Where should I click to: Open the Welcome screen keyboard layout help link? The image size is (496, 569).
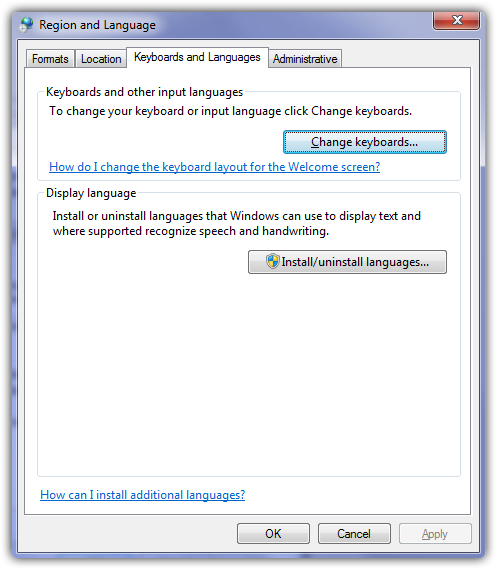click(214, 167)
